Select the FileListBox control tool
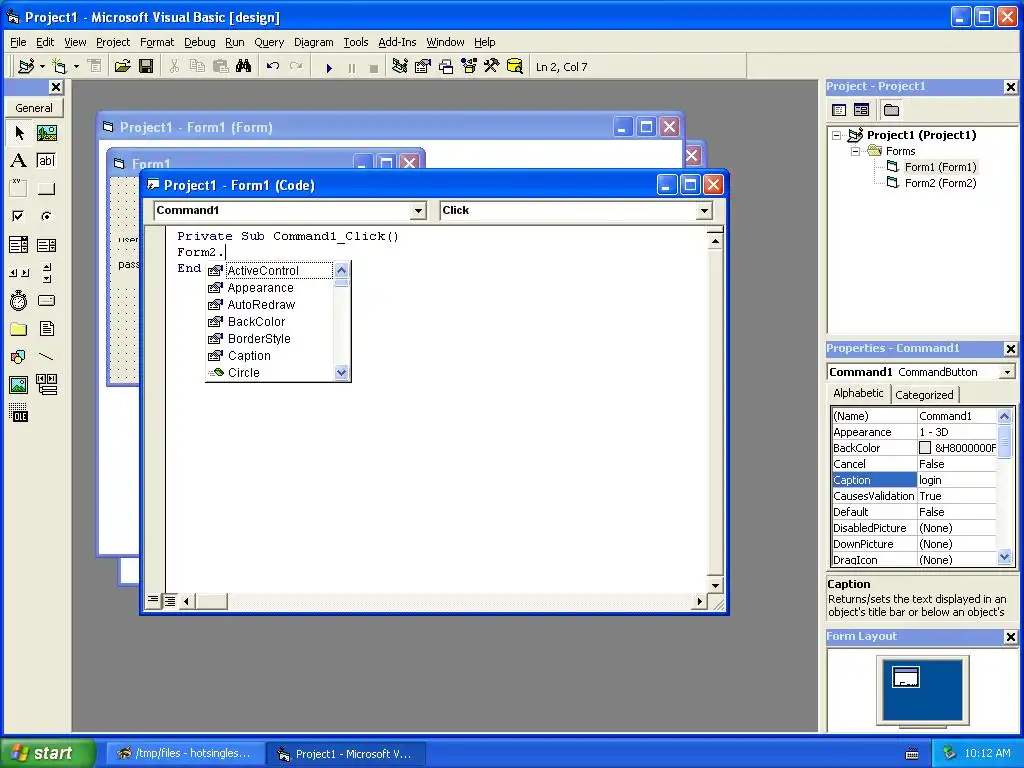1024x768 pixels. coord(46,328)
